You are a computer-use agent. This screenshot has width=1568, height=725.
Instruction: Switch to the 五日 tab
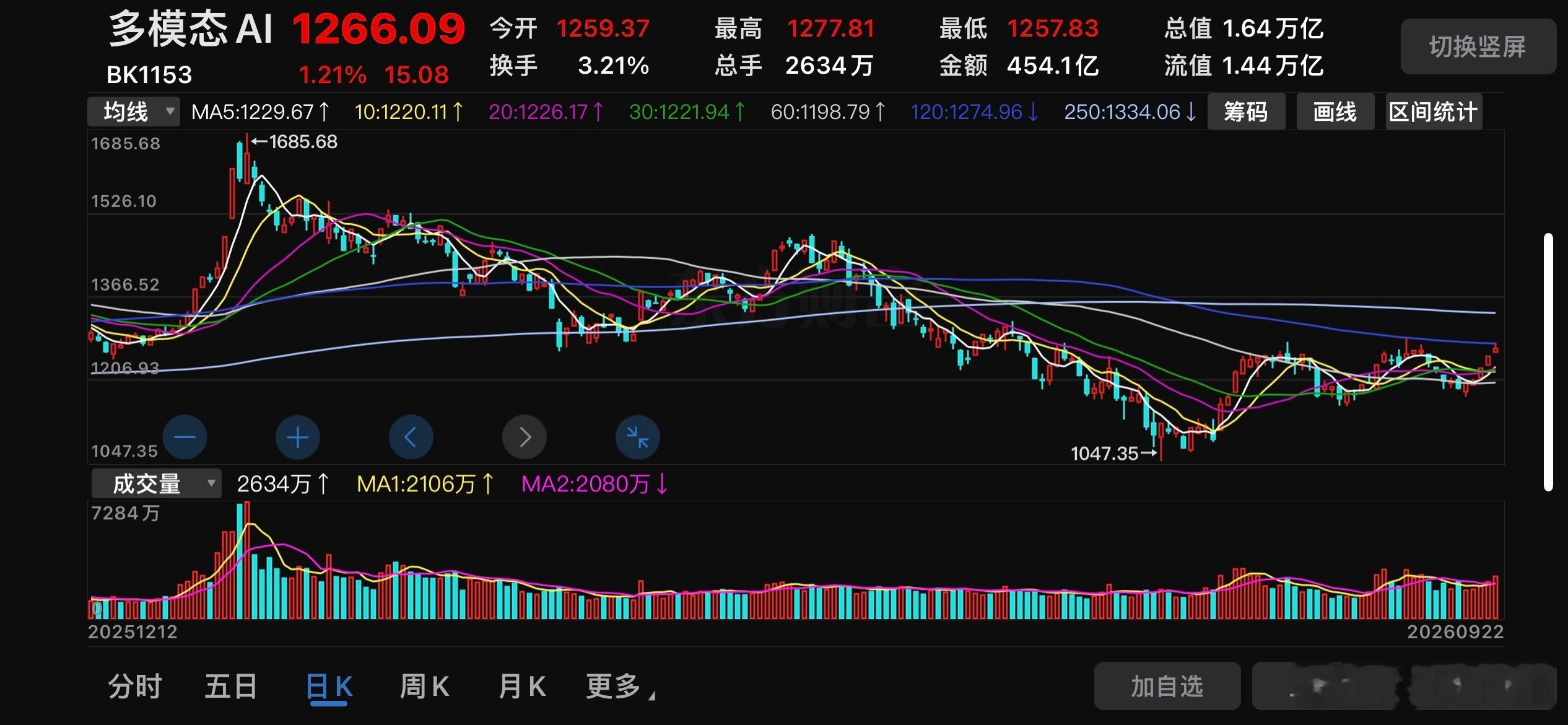(231, 687)
